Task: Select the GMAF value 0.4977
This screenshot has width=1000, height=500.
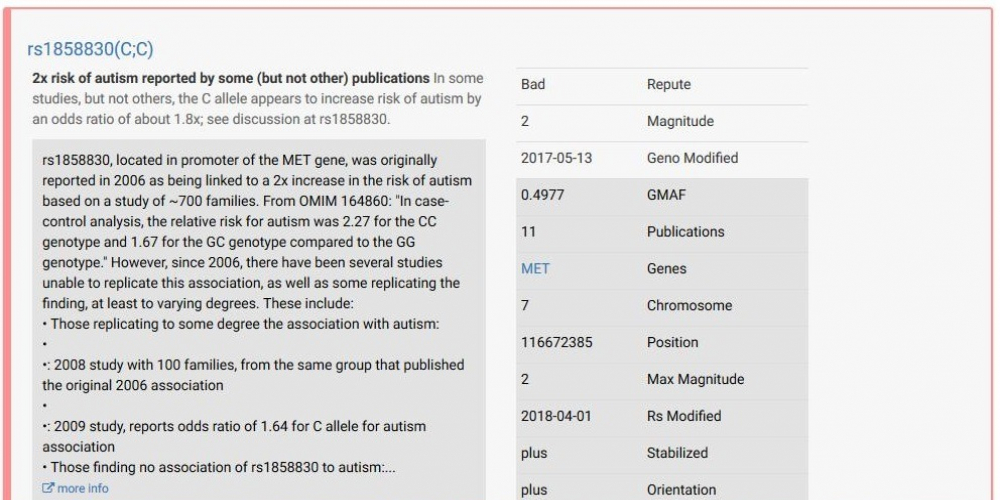Action: (x=544, y=195)
